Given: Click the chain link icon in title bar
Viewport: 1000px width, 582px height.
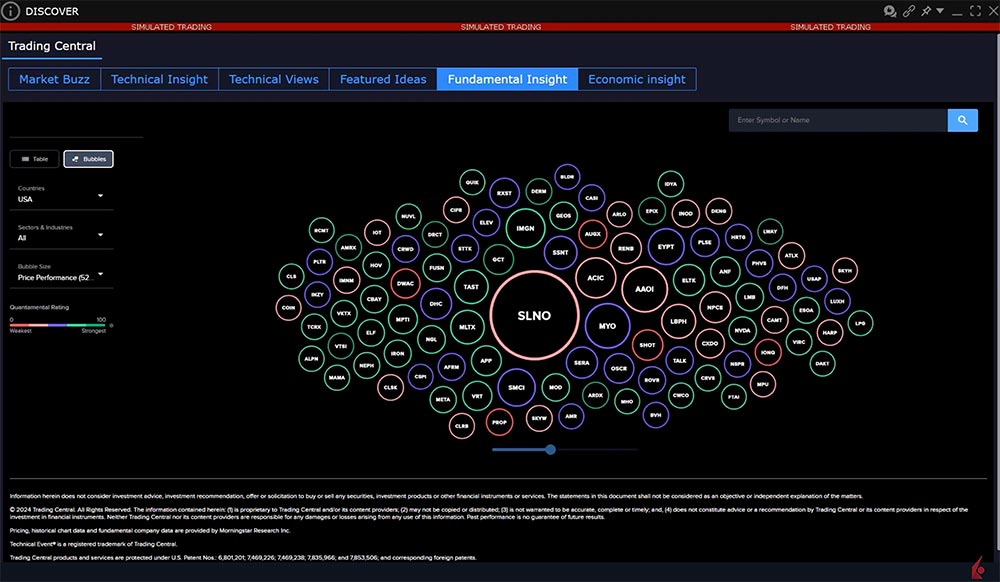Looking at the screenshot, I should 909,11.
